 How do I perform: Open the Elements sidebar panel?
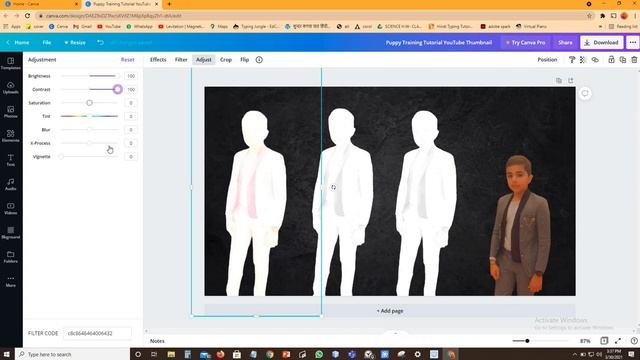(11, 136)
